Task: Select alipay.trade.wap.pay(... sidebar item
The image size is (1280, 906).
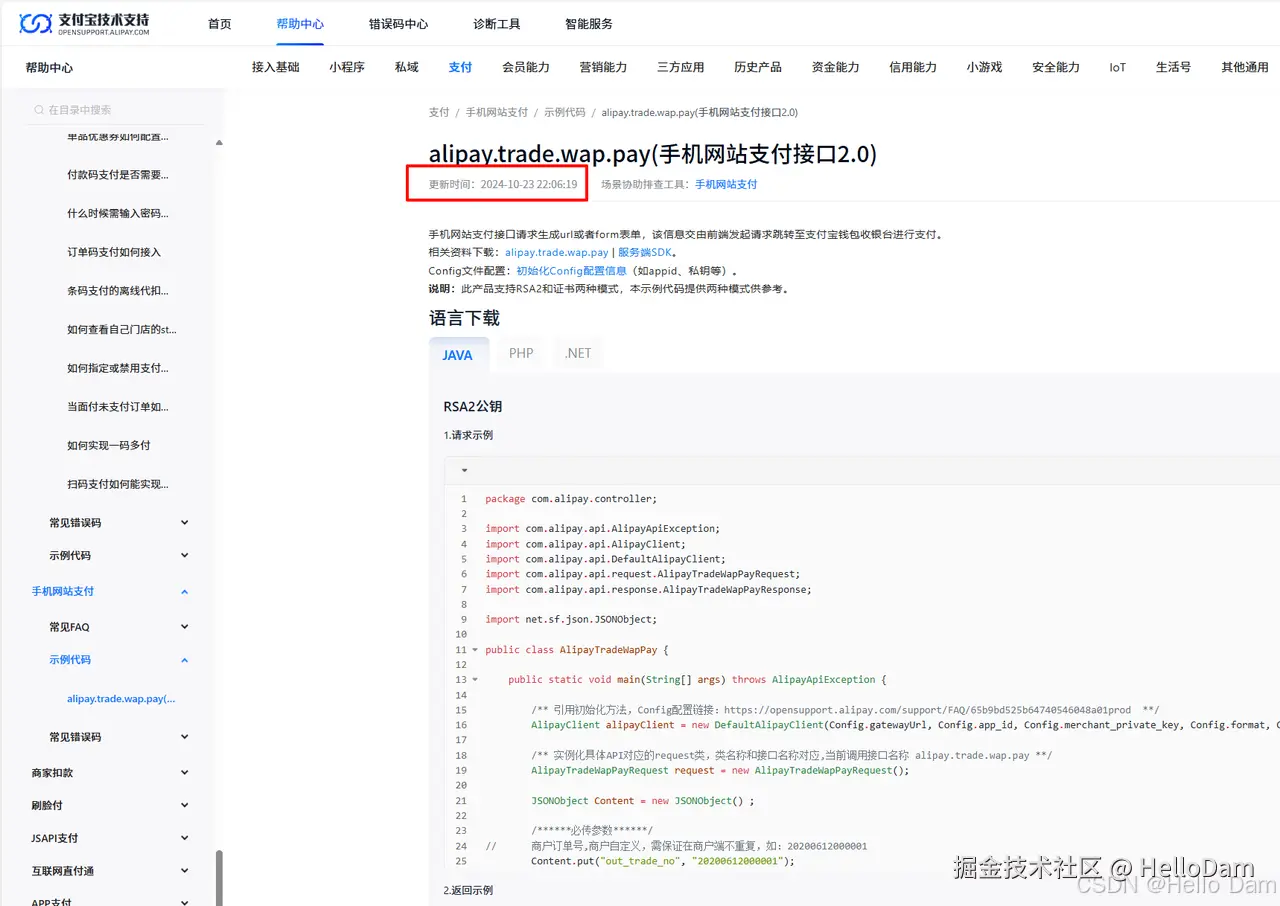Action: point(121,699)
